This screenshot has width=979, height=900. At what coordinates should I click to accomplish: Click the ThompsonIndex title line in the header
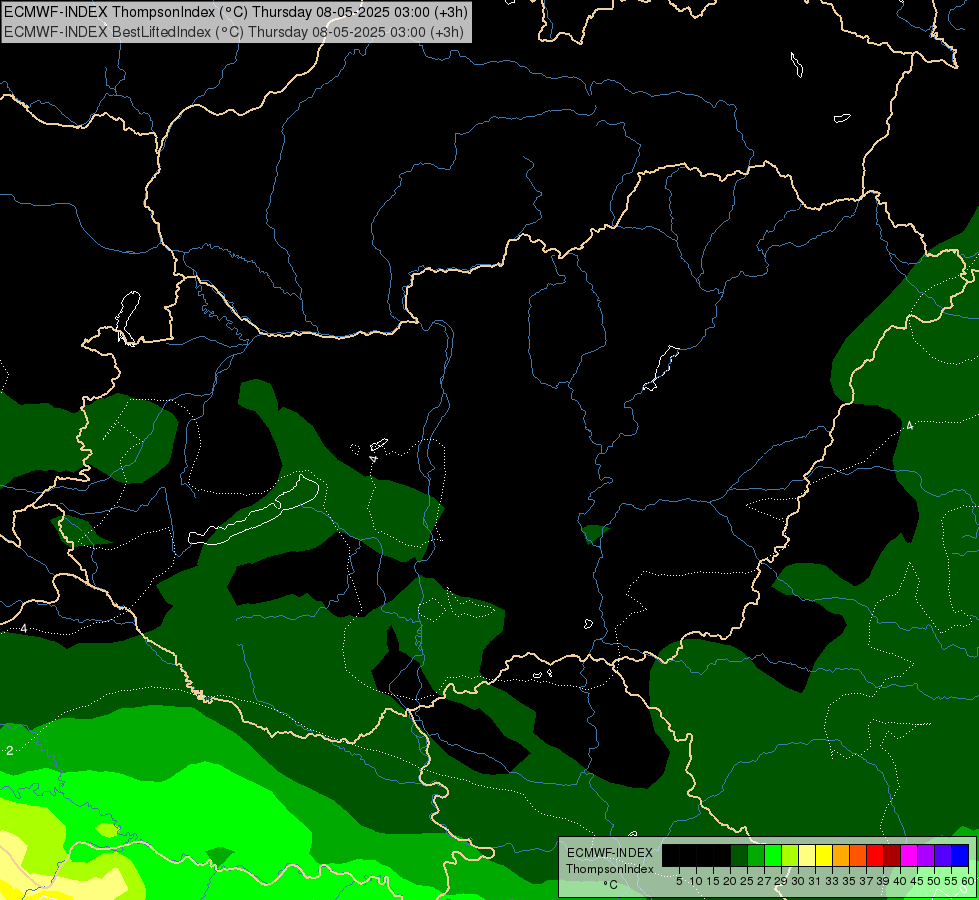point(235,11)
